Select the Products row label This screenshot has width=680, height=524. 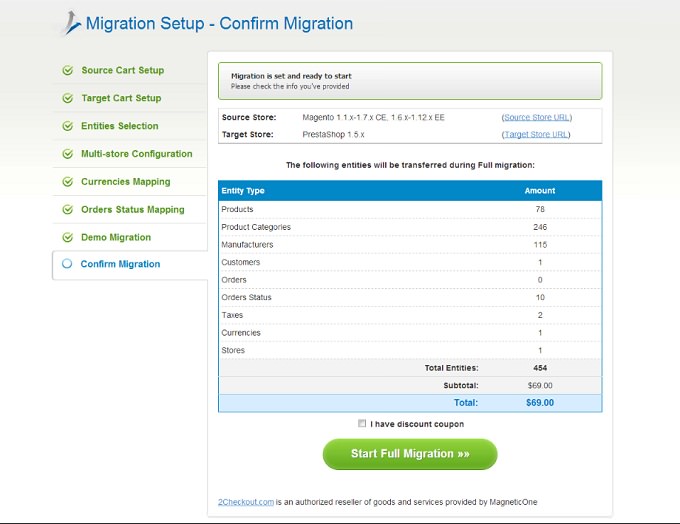[237, 209]
